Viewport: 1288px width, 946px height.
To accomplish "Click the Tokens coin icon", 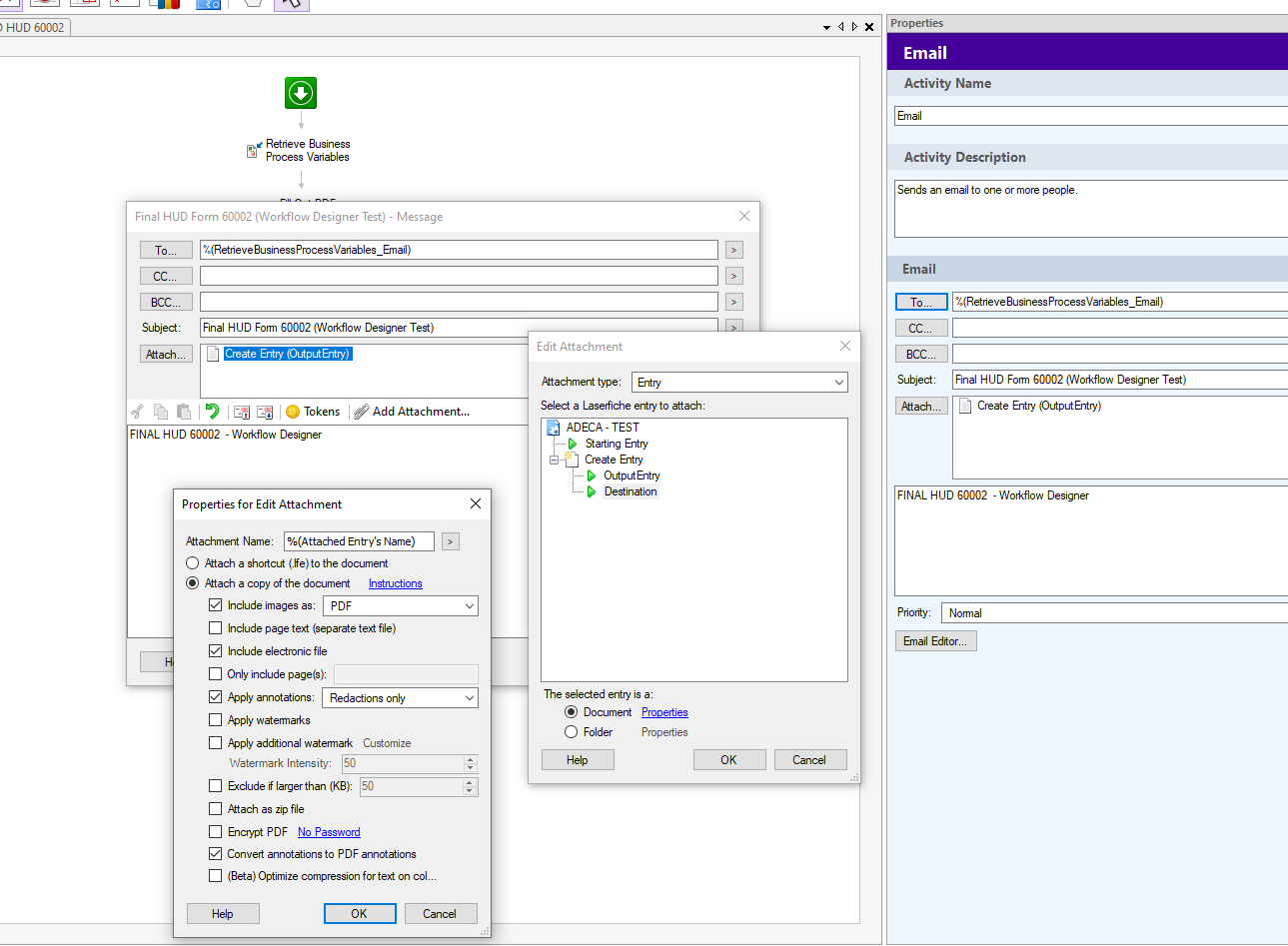I will click(x=293, y=412).
